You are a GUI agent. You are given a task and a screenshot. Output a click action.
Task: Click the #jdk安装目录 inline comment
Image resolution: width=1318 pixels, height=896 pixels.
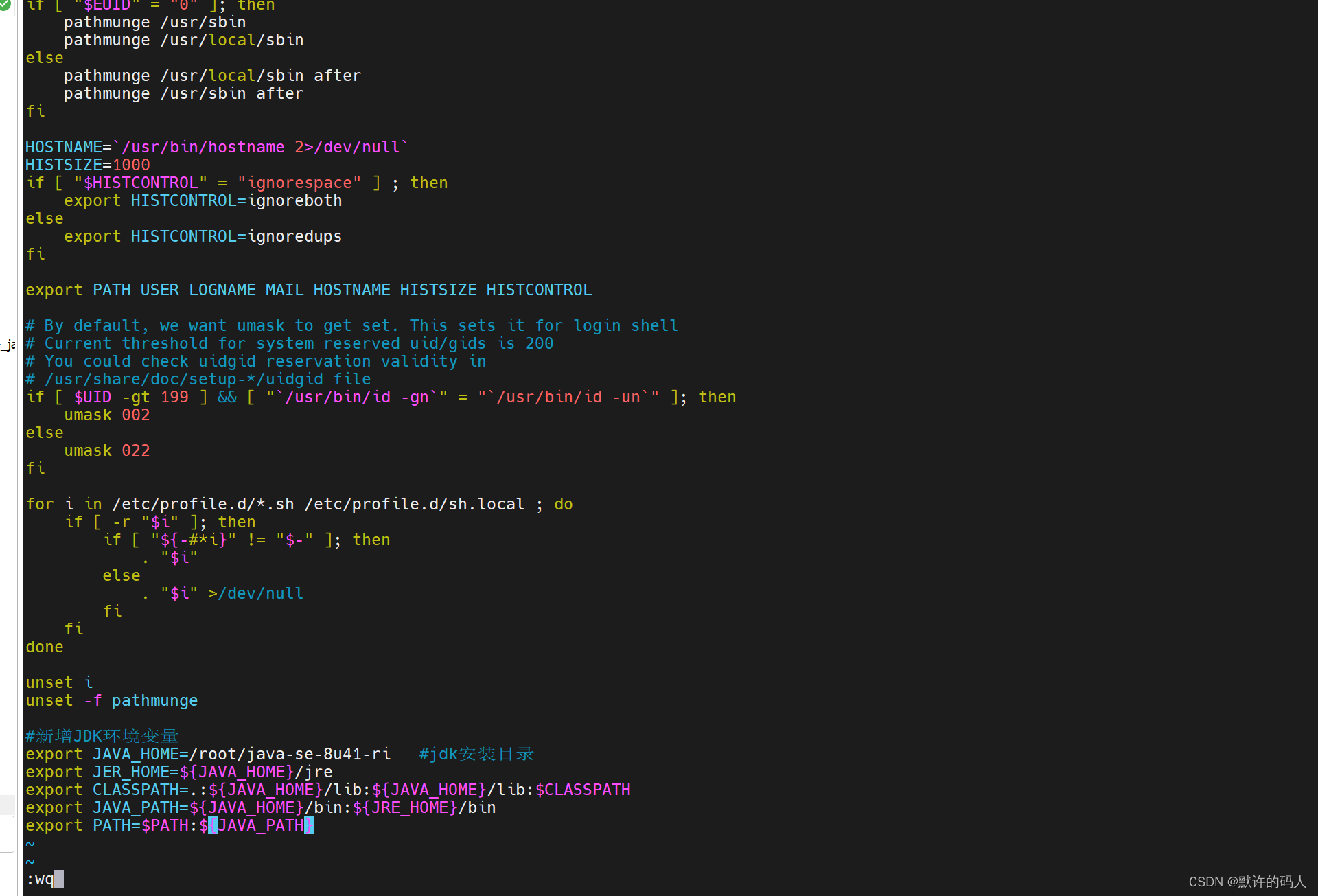[476, 754]
